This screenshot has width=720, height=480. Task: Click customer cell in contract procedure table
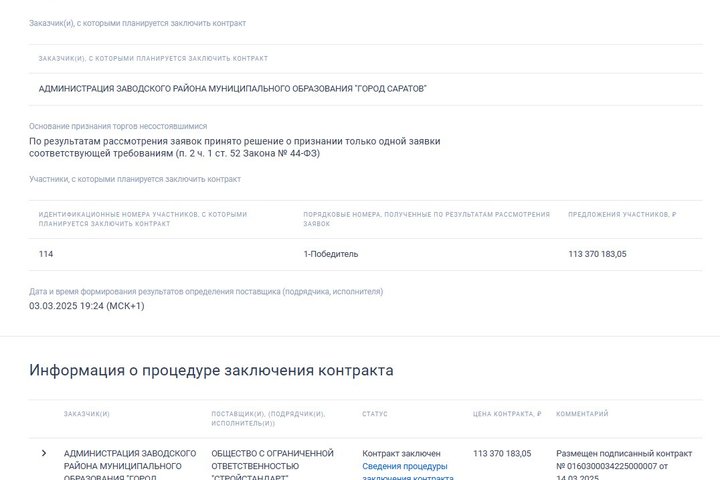pos(130,464)
